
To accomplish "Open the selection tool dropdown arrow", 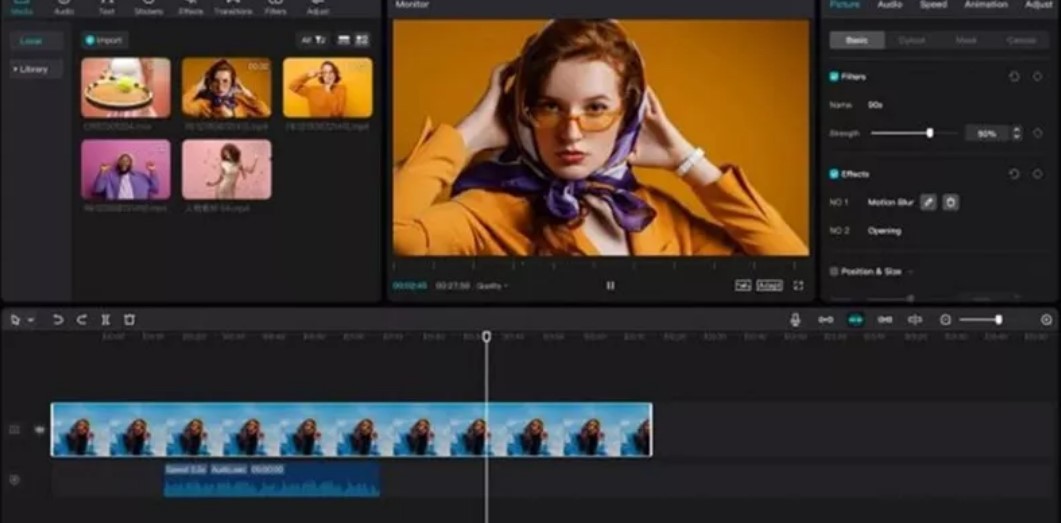I will coord(31,320).
